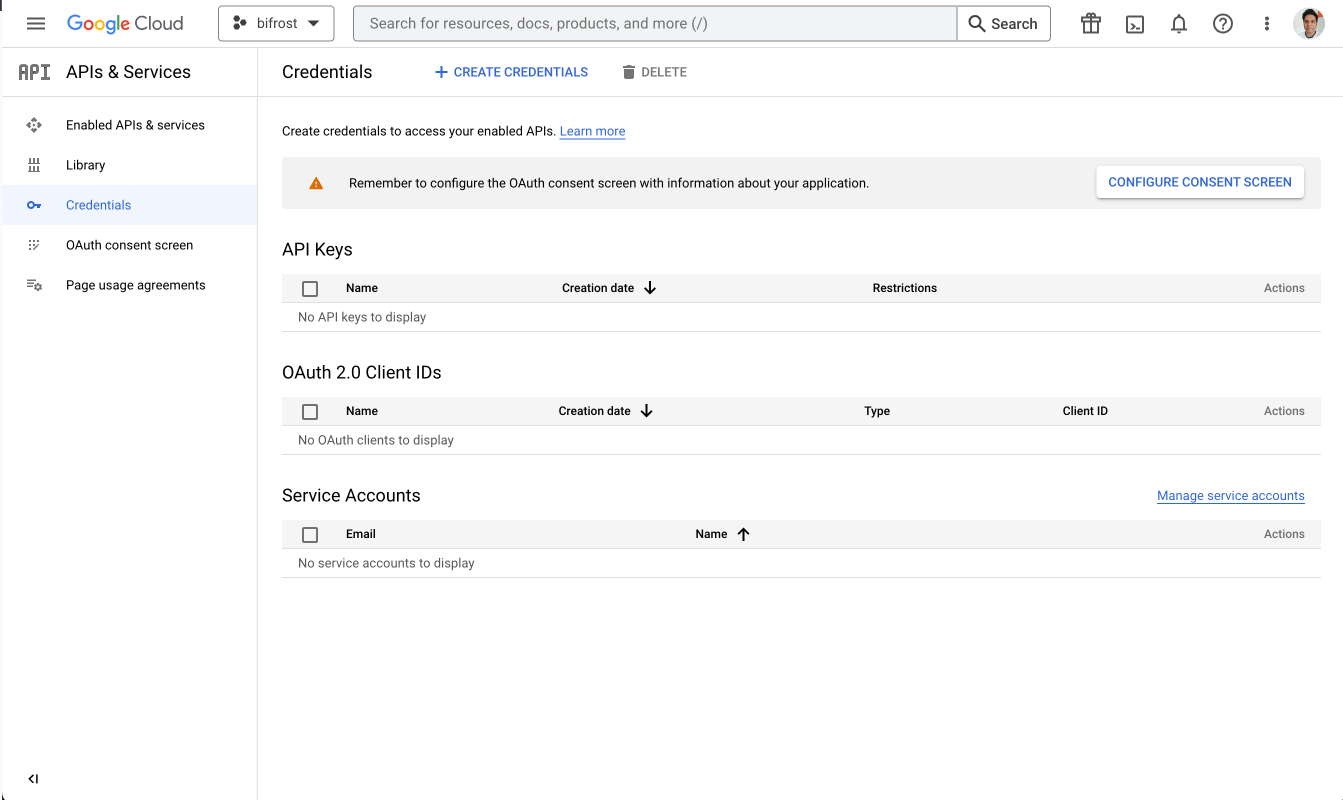Open the hamburger navigation menu
The height and width of the screenshot is (800, 1343).
click(x=36, y=23)
